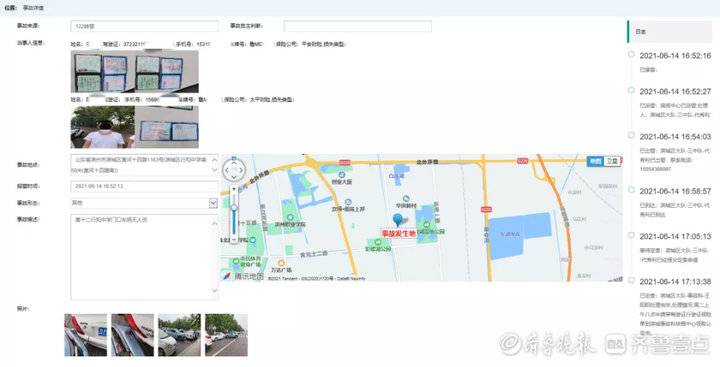Click the description box down scroll arrow

click(214, 290)
